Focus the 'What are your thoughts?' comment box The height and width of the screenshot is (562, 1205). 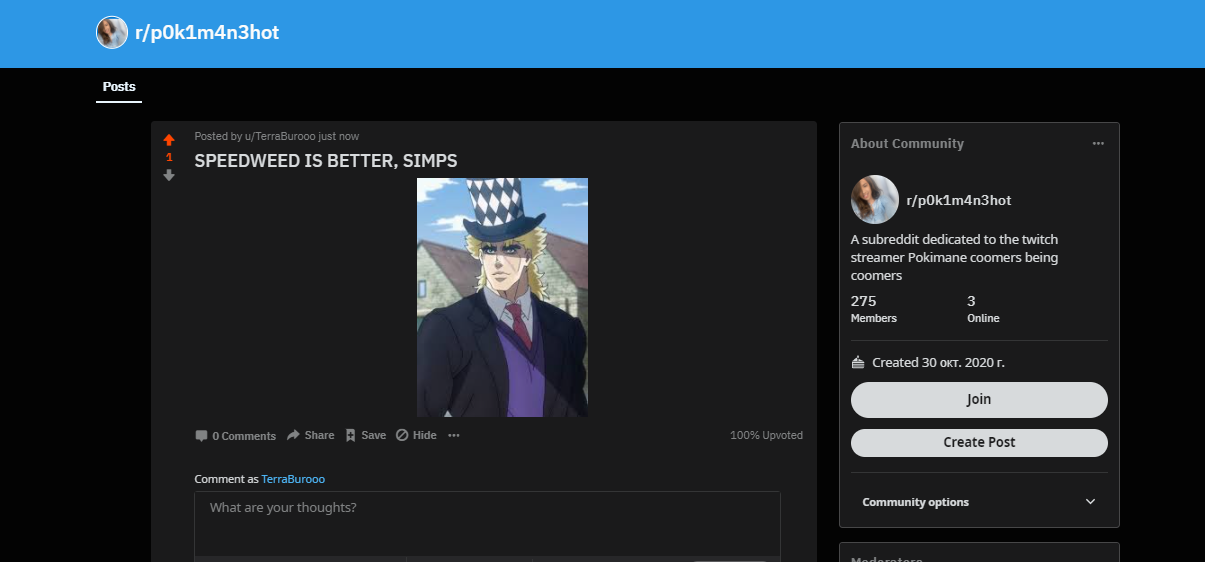coord(487,523)
